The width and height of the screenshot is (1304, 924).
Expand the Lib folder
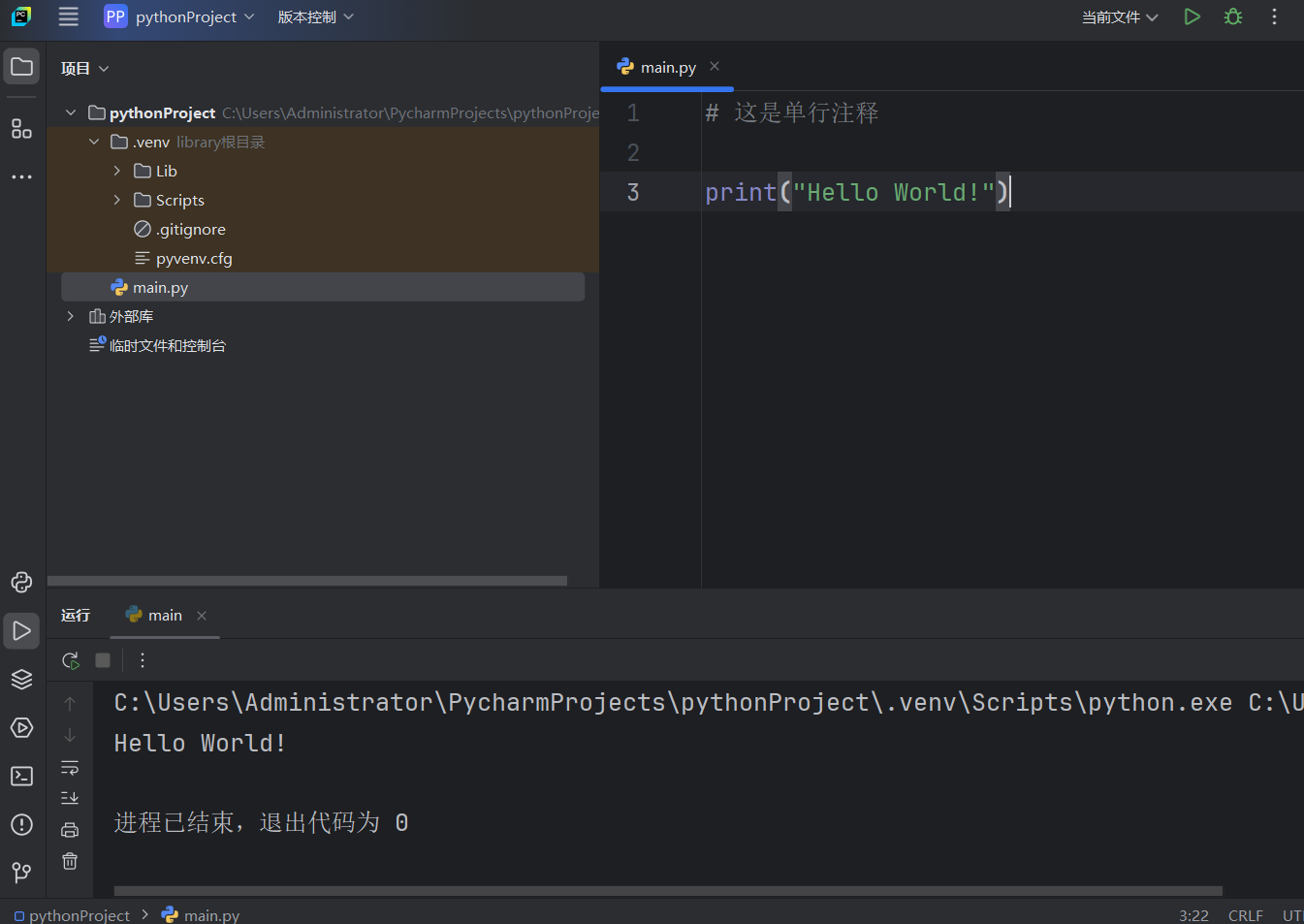click(x=117, y=171)
